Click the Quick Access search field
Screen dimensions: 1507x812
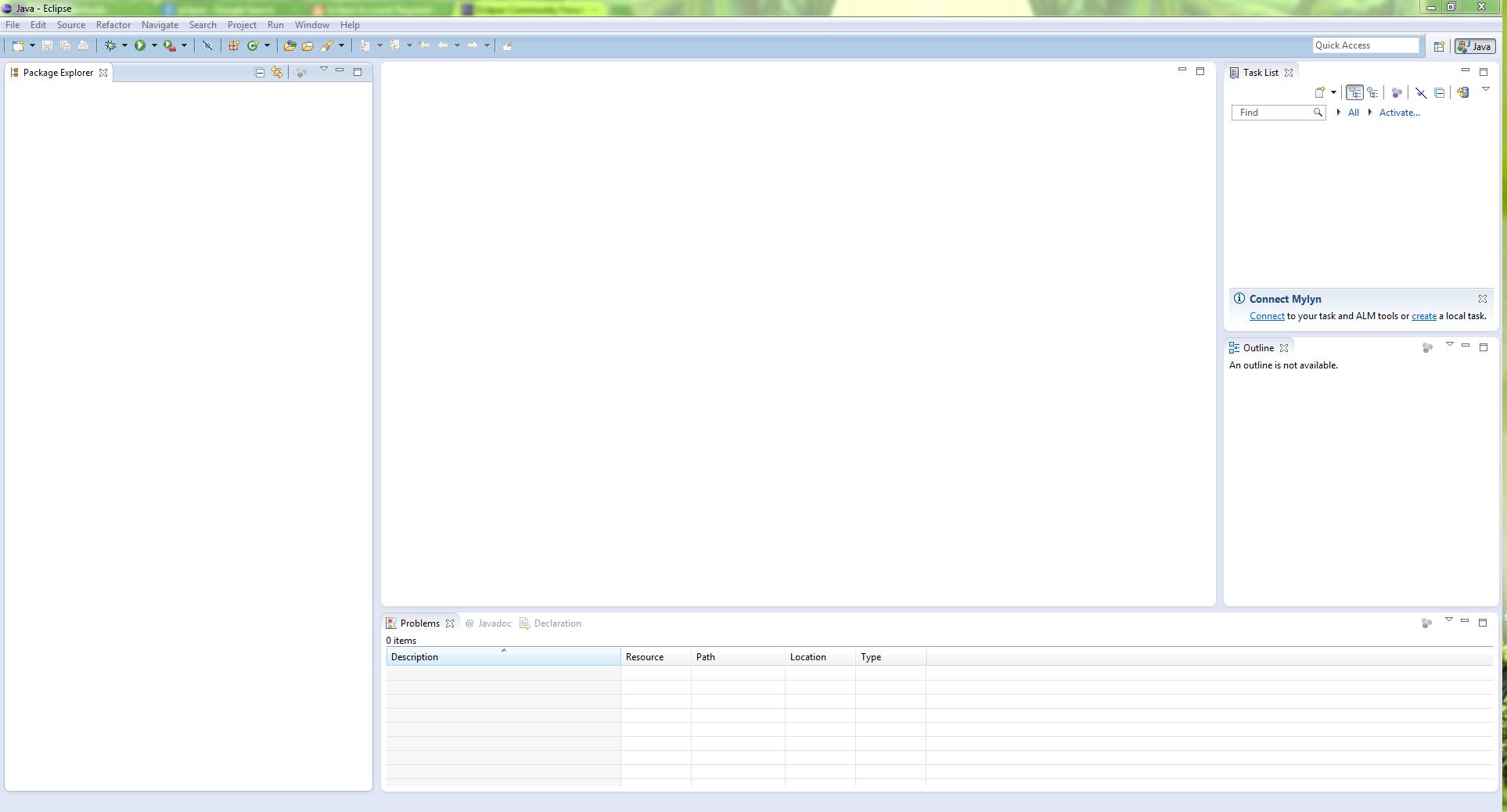pos(1365,45)
